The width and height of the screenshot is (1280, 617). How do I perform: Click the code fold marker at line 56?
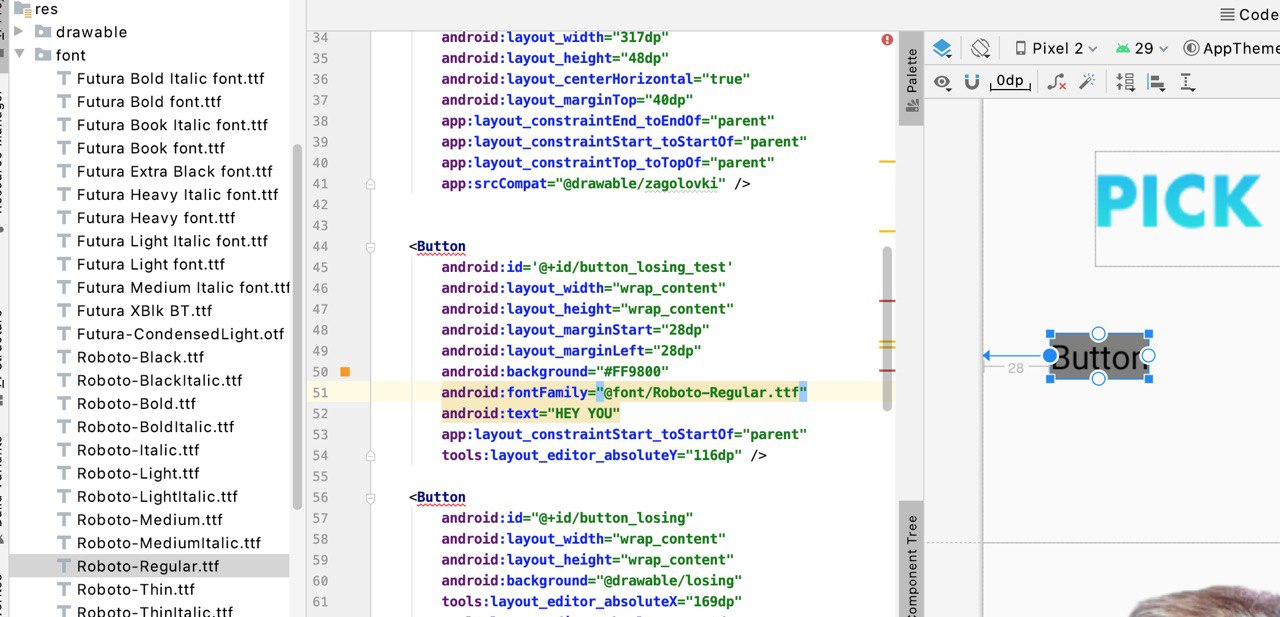[370, 497]
